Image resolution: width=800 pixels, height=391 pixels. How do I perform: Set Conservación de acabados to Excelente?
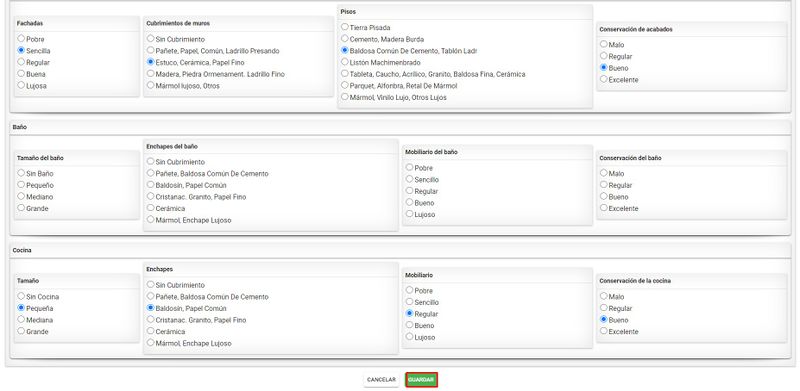coord(604,80)
